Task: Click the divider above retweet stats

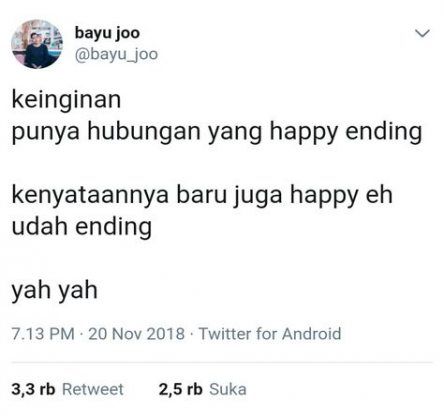Action: click(222, 362)
